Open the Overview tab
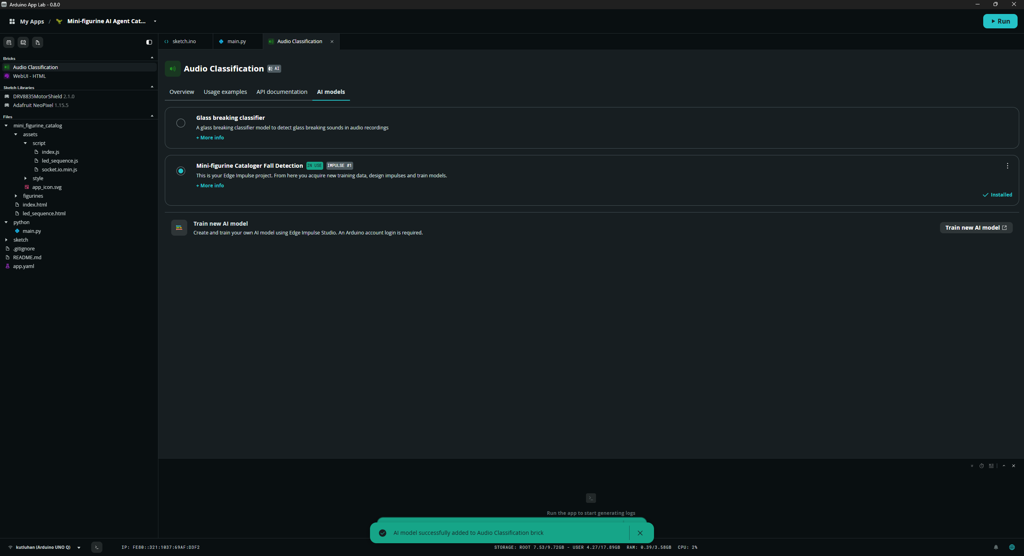This screenshot has height=556, width=1024. point(182,92)
